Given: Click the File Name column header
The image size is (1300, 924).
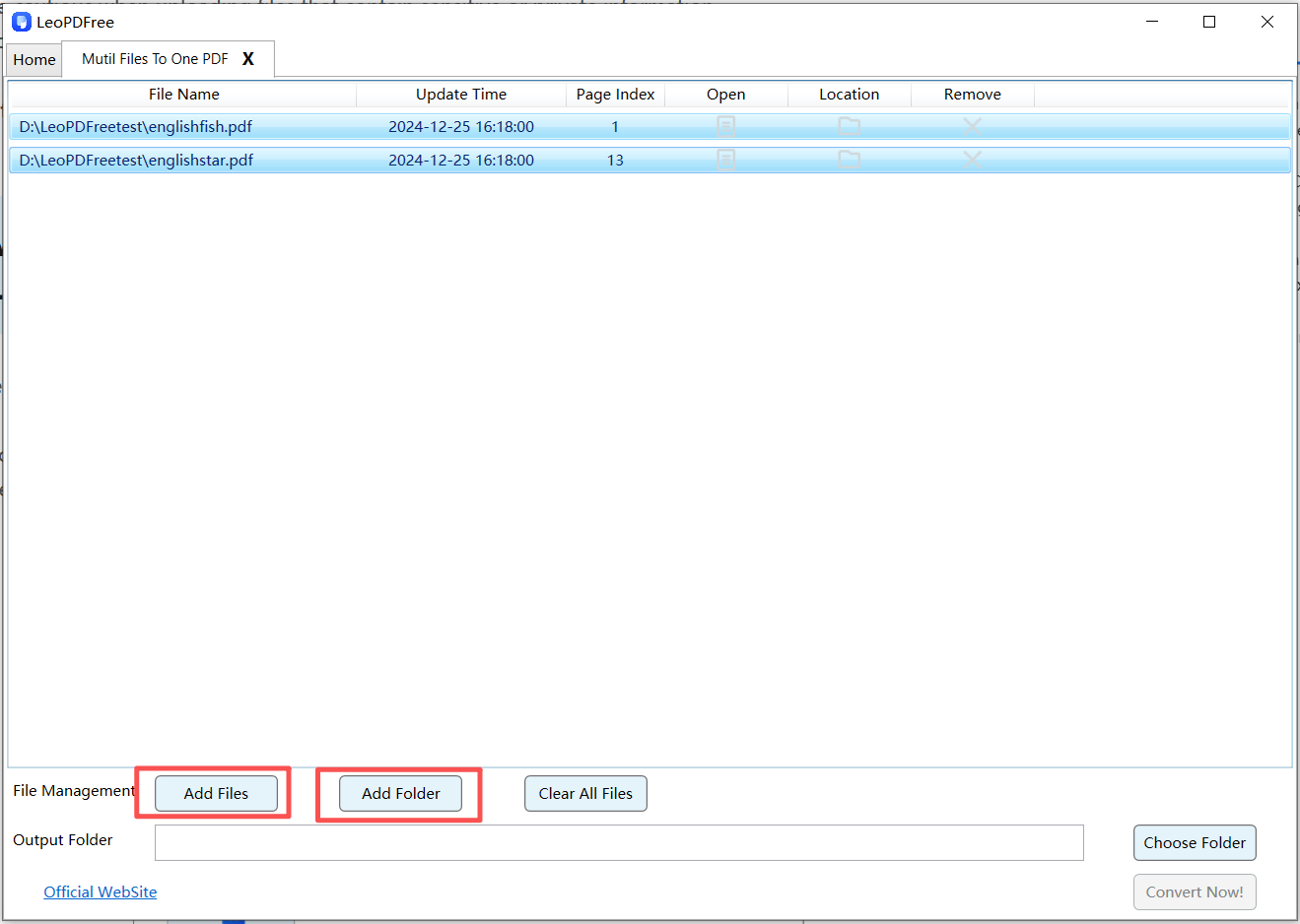Looking at the screenshot, I should pos(183,94).
